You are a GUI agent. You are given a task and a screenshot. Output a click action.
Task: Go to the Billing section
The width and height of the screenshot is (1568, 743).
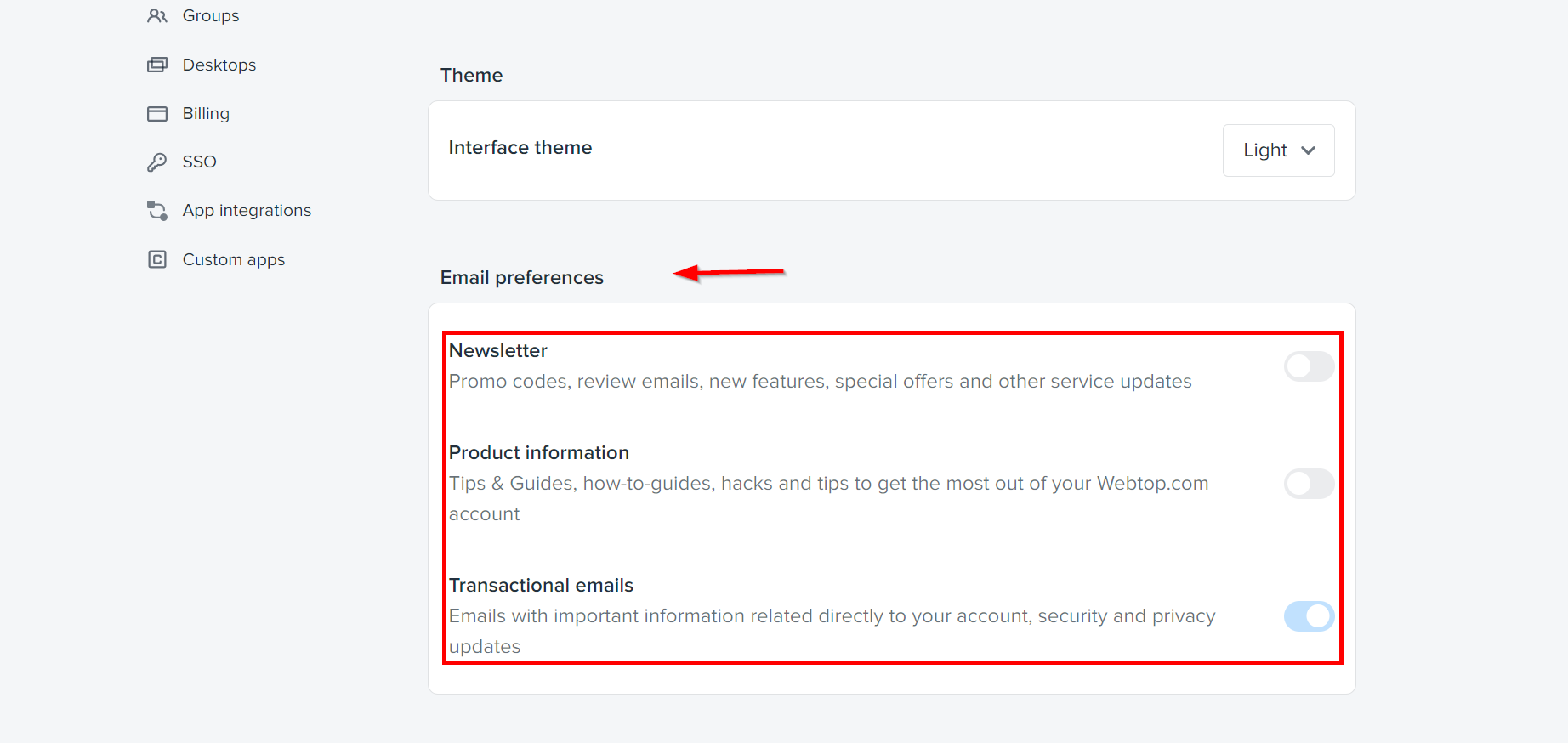205,112
